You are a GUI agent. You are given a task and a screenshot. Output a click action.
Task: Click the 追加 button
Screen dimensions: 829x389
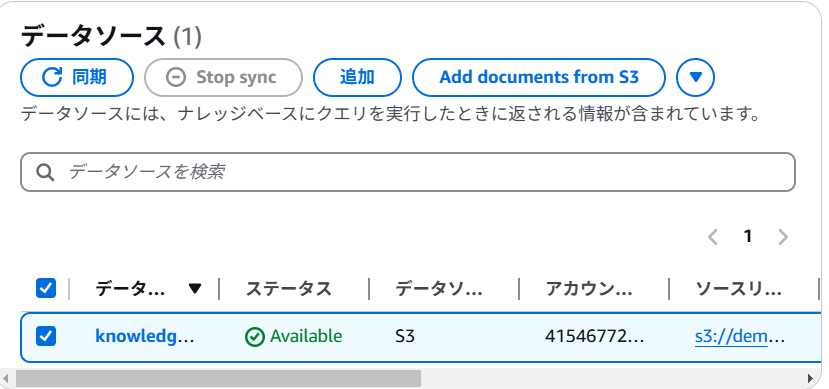click(357, 77)
